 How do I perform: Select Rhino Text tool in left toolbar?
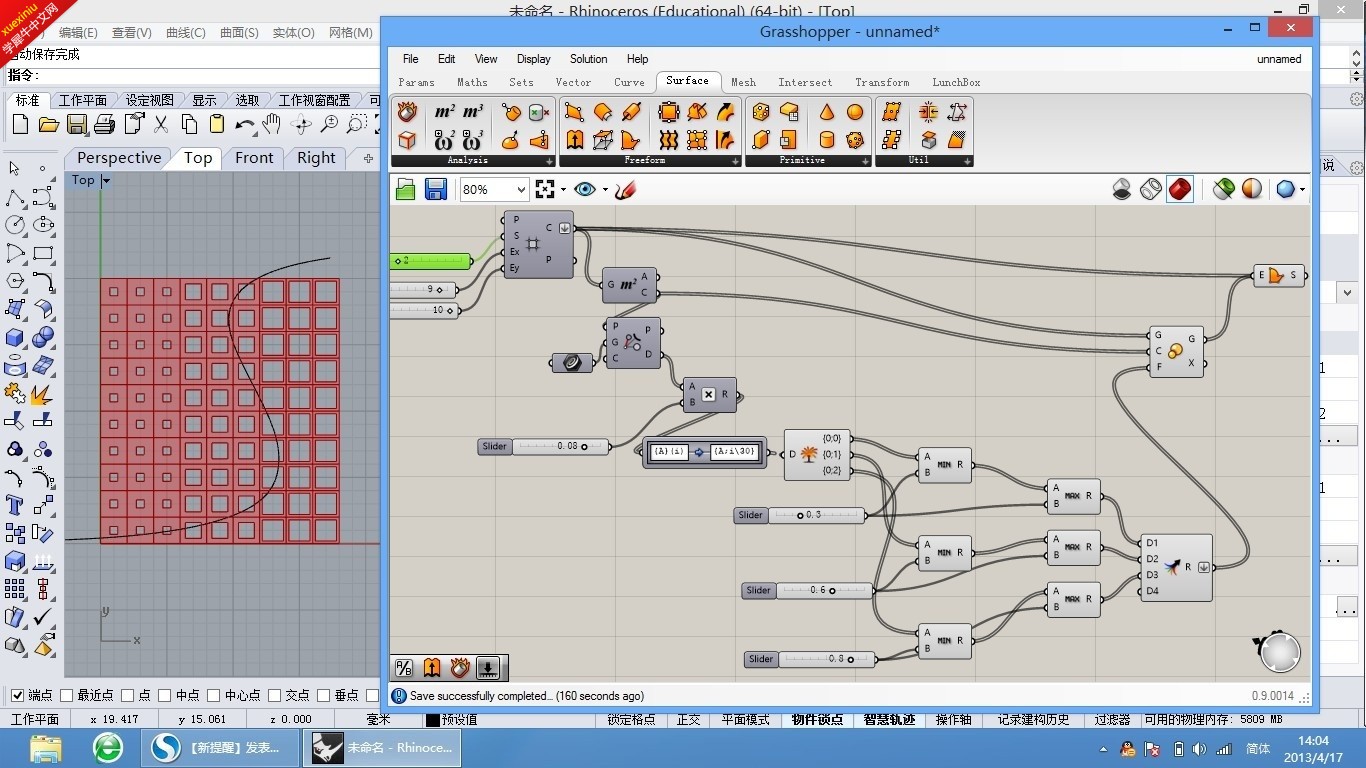coord(15,505)
